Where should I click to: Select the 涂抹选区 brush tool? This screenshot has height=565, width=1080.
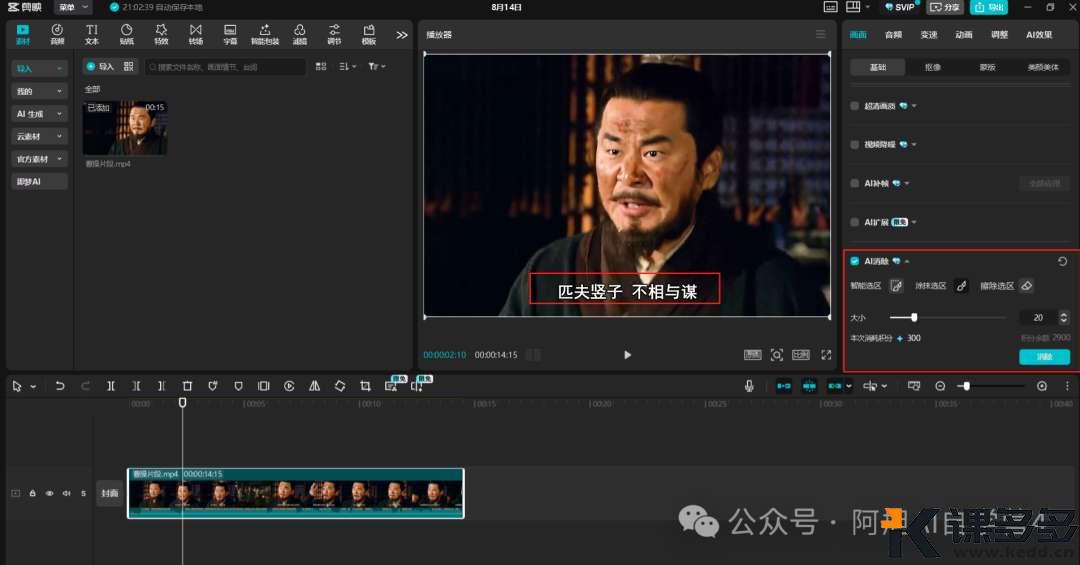click(961, 286)
